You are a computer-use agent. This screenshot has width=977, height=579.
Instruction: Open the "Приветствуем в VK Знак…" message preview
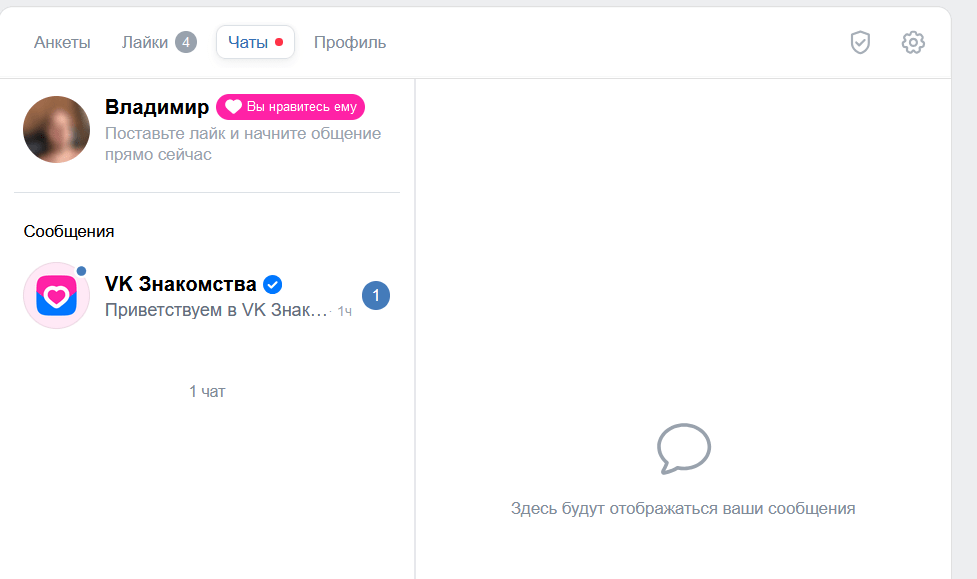point(217,310)
